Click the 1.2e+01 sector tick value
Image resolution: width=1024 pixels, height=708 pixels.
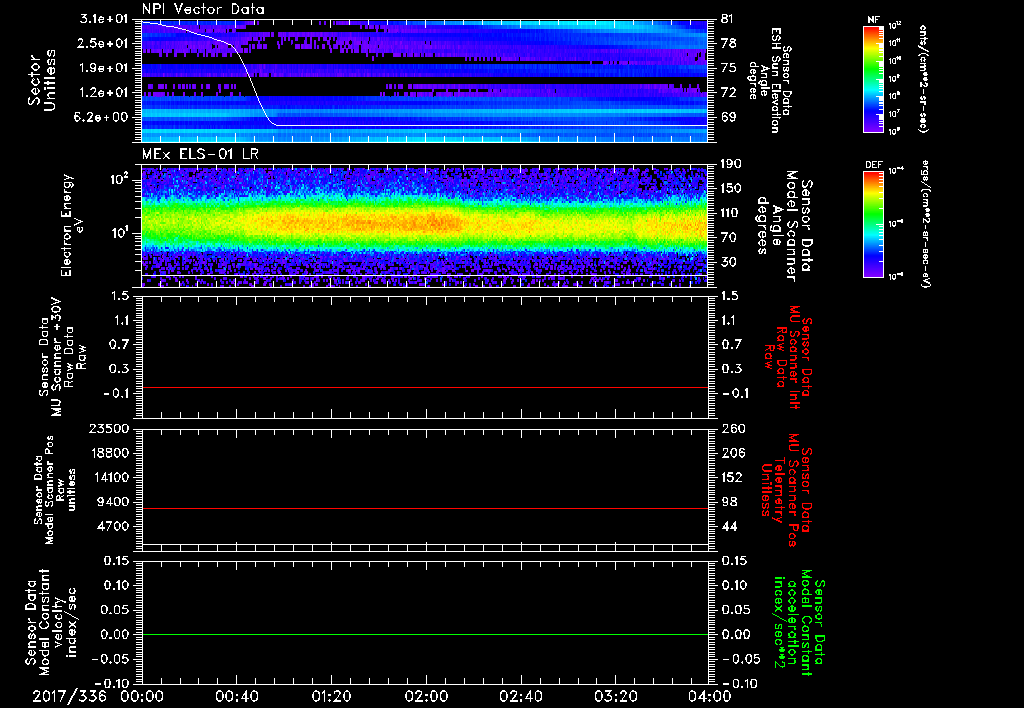(104, 93)
